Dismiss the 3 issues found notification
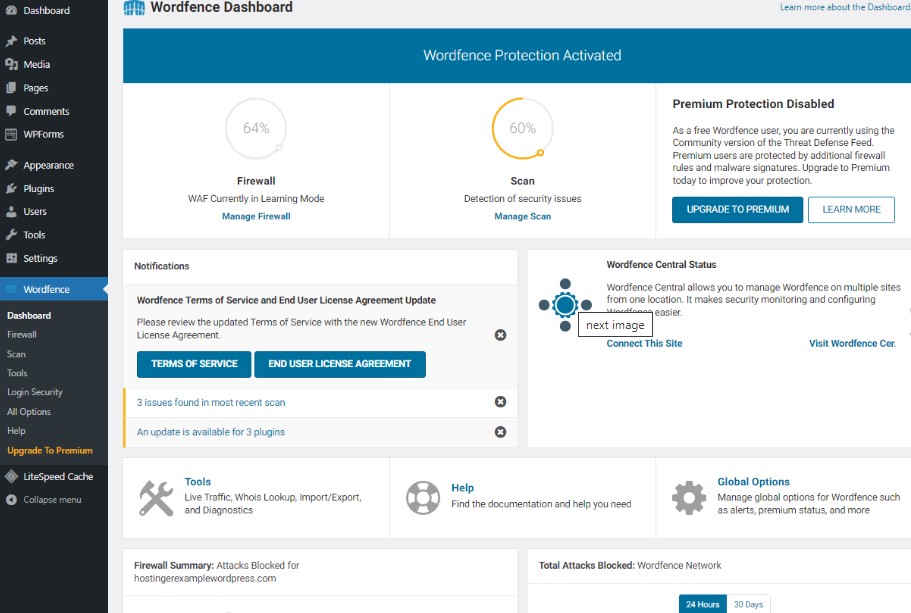 point(500,402)
